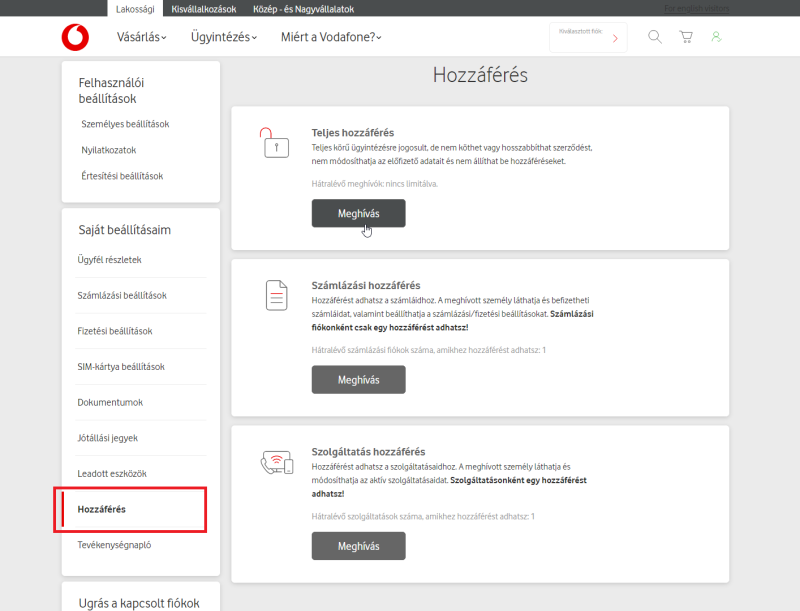Click the text Hátralévő meghívók: nincs limitálva

pyautogui.click(x=375, y=184)
